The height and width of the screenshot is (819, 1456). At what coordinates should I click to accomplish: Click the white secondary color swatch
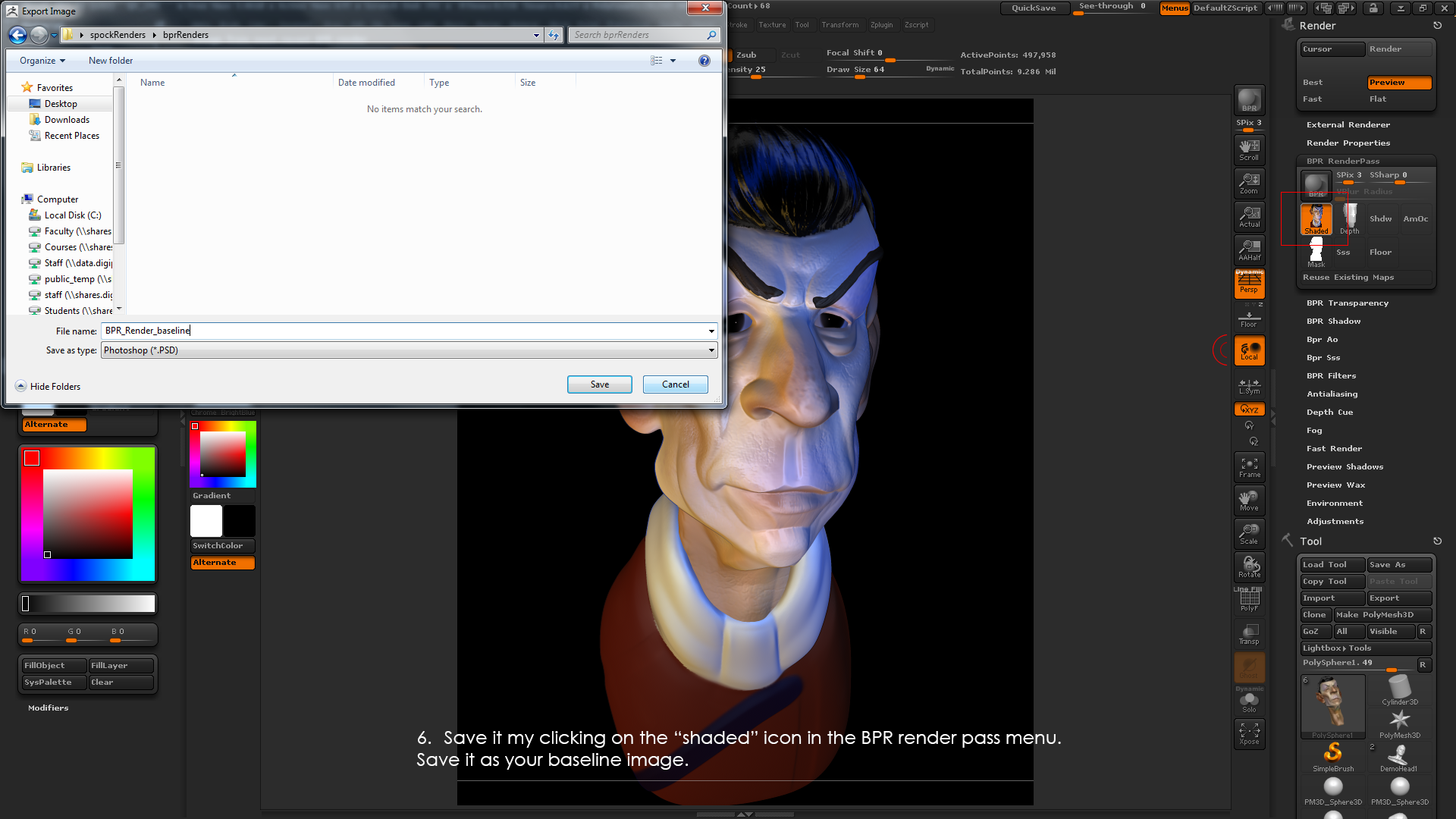[206, 521]
